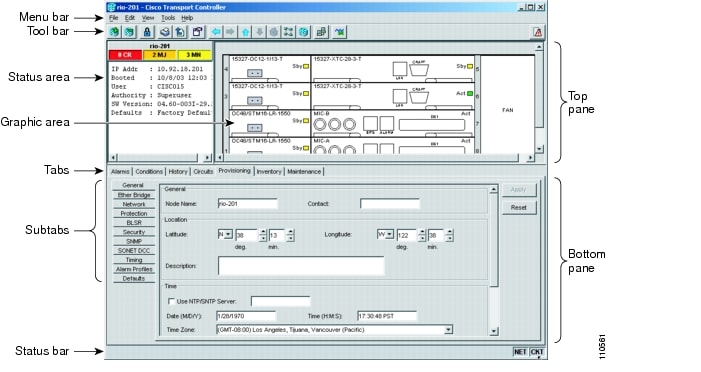
Task: Open the Alarm Profiles subtab
Action: (x=134, y=269)
